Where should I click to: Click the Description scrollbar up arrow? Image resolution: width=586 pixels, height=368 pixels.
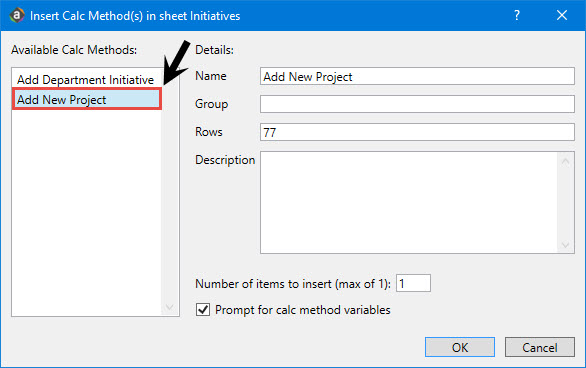tap(565, 161)
